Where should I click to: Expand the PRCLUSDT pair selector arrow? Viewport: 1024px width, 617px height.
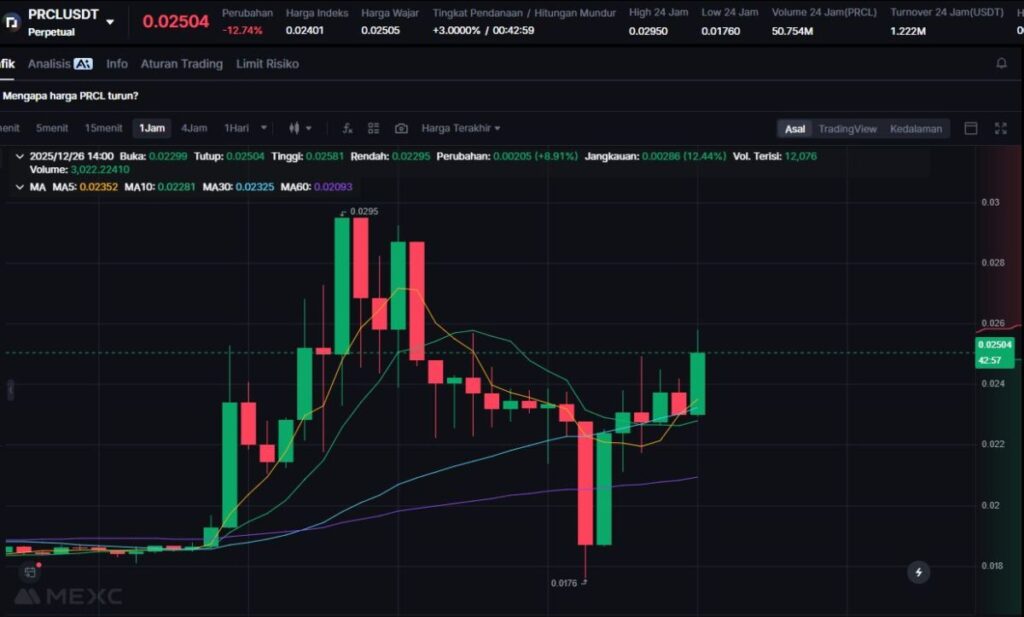pyautogui.click(x=110, y=21)
